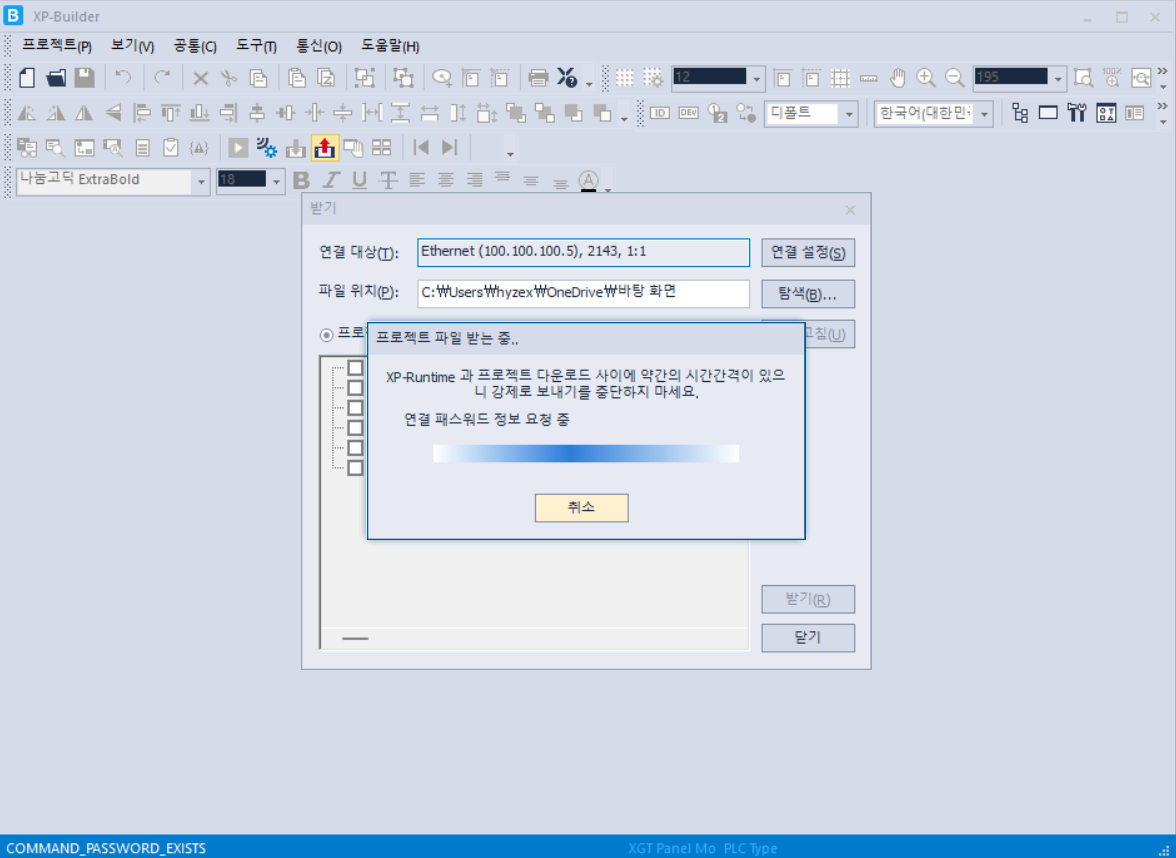Image resolution: width=1176 pixels, height=858 pixels.
Task: Click the Underline U formatting icon
Action: point(359,180)
